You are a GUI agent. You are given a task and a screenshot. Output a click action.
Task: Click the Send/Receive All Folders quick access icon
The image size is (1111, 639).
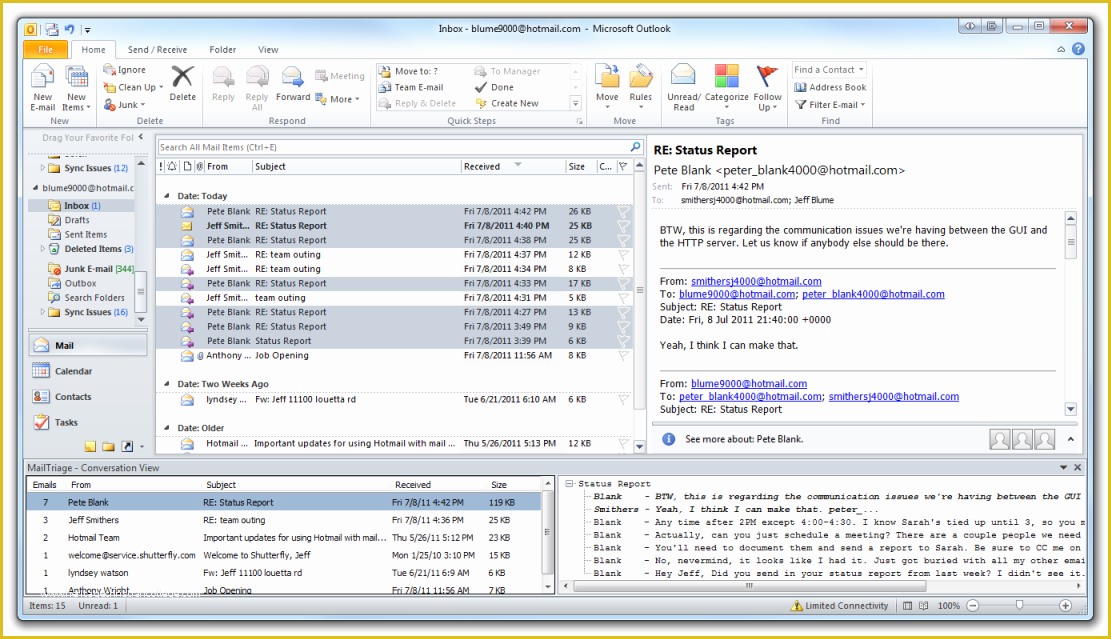tap(52, 29)
